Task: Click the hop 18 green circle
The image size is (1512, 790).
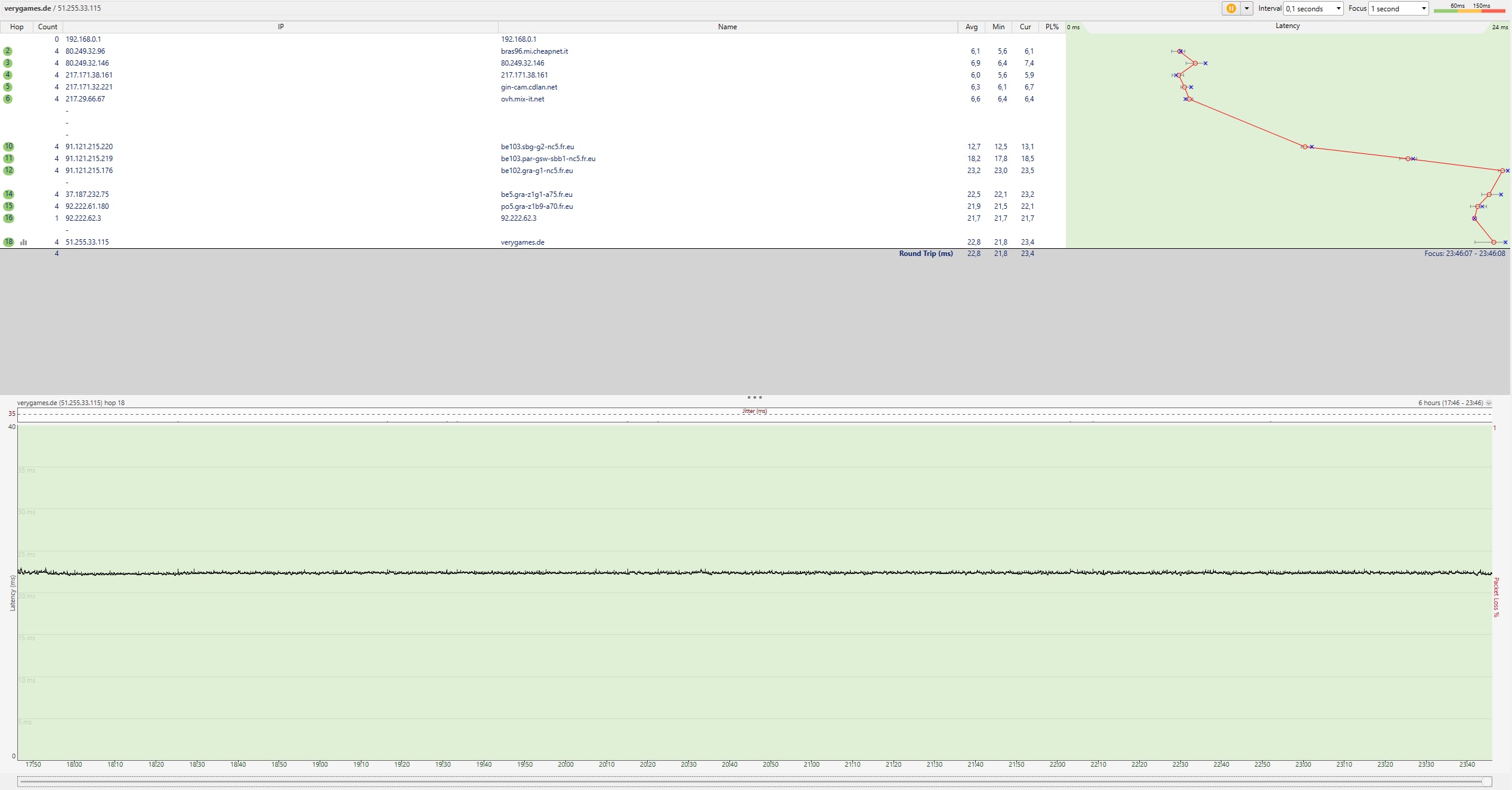Action: coord(8,242)
